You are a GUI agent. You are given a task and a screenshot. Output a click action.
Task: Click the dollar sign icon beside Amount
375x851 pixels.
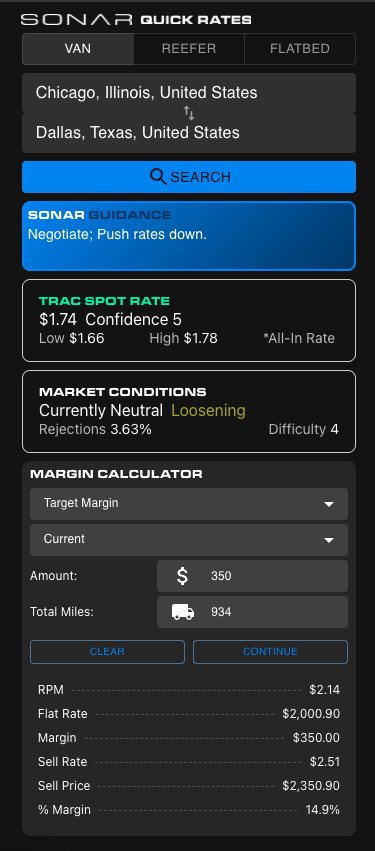(x=183, y=576)
